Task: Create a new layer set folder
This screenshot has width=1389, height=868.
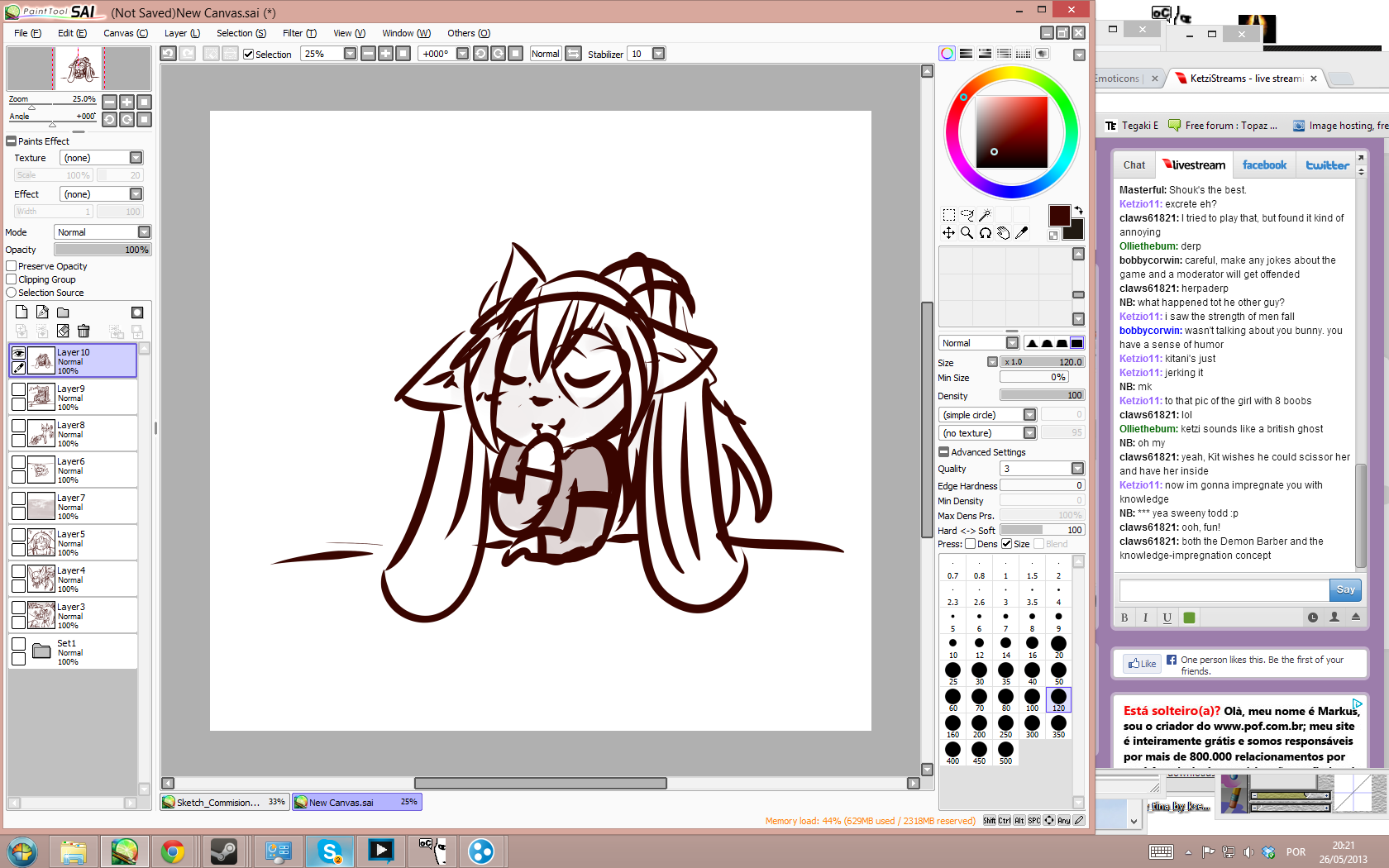Action: pyautogui.click(x=63, y=312)
